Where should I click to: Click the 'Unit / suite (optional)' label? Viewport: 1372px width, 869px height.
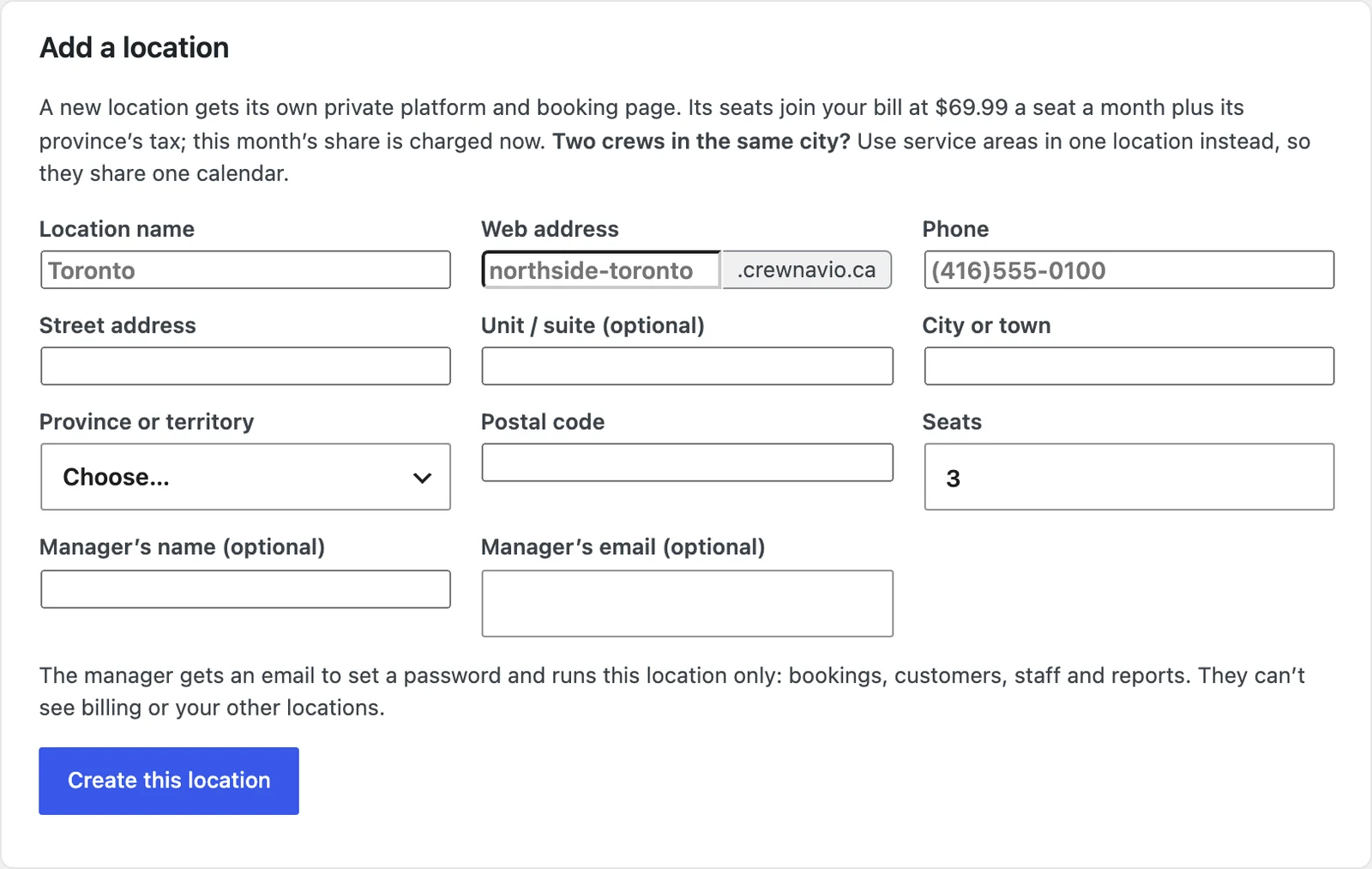pos(593,326)
